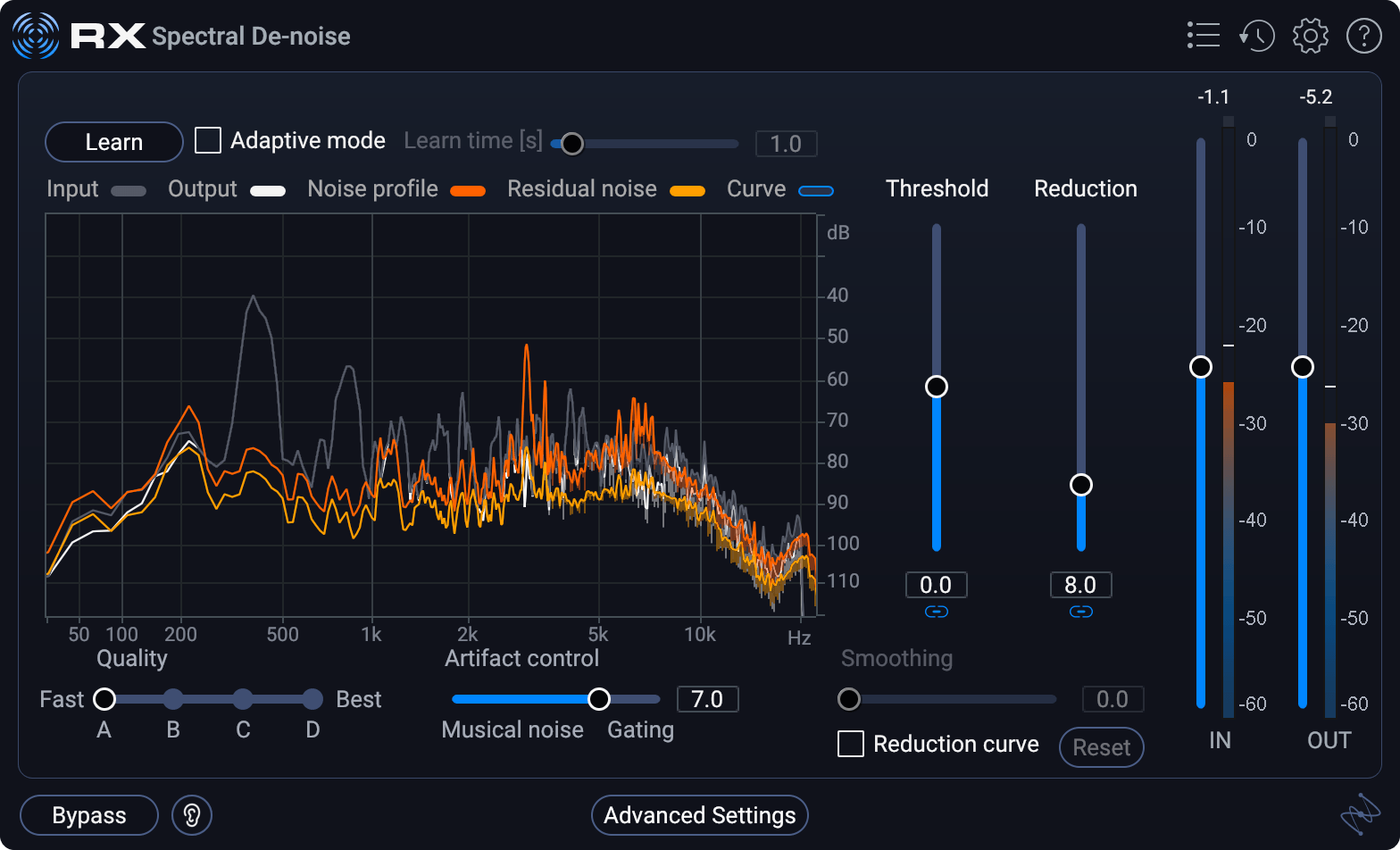Open the undo history clock icon

click(1256, 36)
